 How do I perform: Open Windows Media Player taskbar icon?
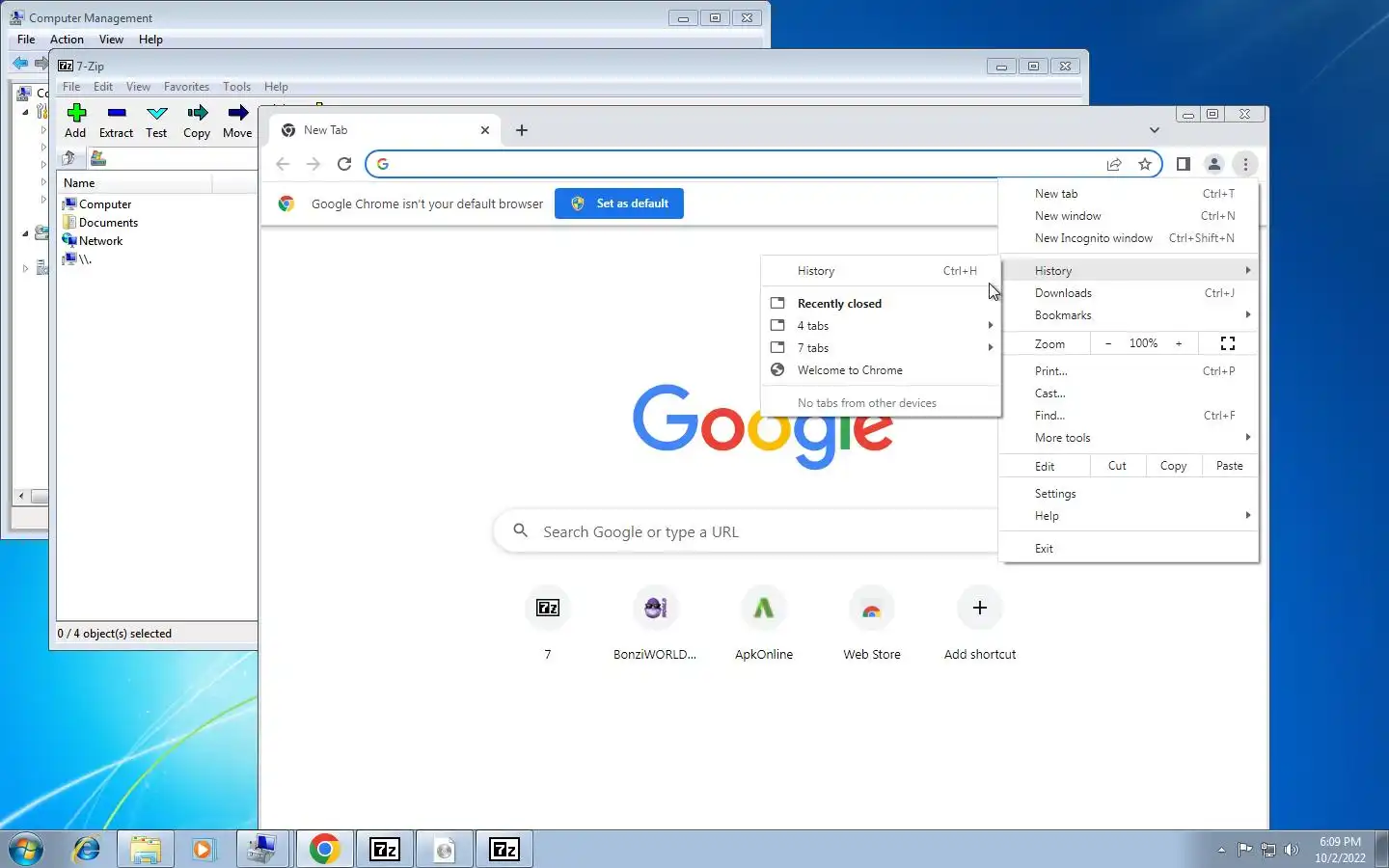pos(203,849)
